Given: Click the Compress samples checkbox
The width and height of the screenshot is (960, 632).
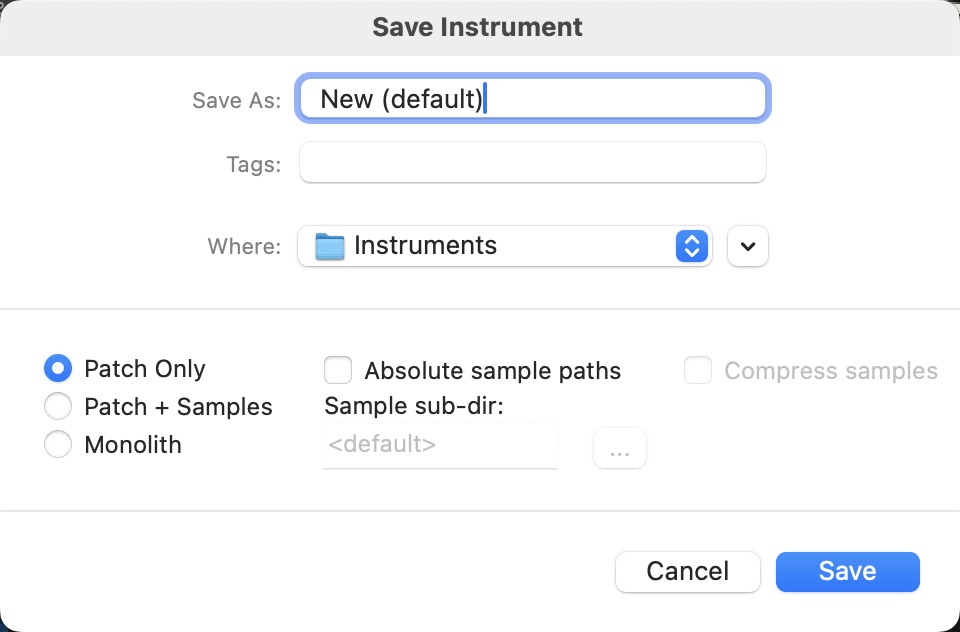Looking at the screenshot, I should tap(698, 370).
